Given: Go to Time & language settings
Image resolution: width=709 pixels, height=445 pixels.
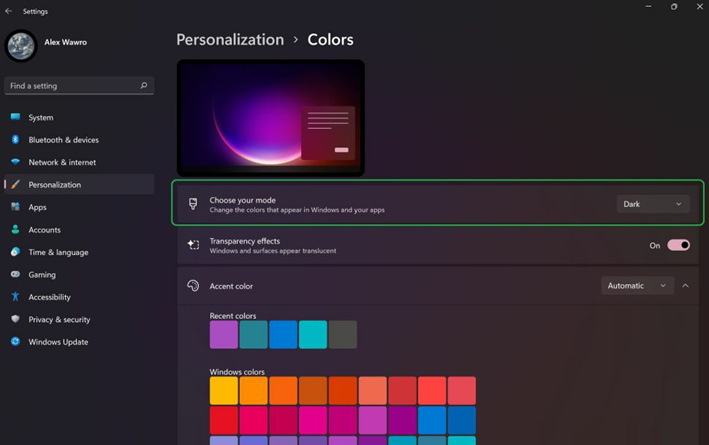Looking at the screenshot, I should [58, 252].
